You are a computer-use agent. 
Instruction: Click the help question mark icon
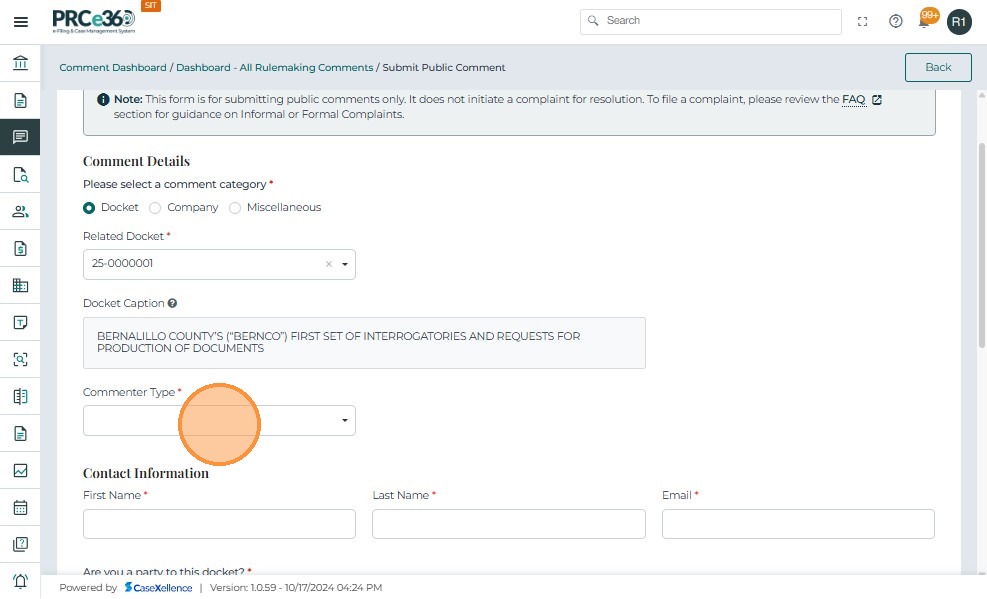coord(896,21)
